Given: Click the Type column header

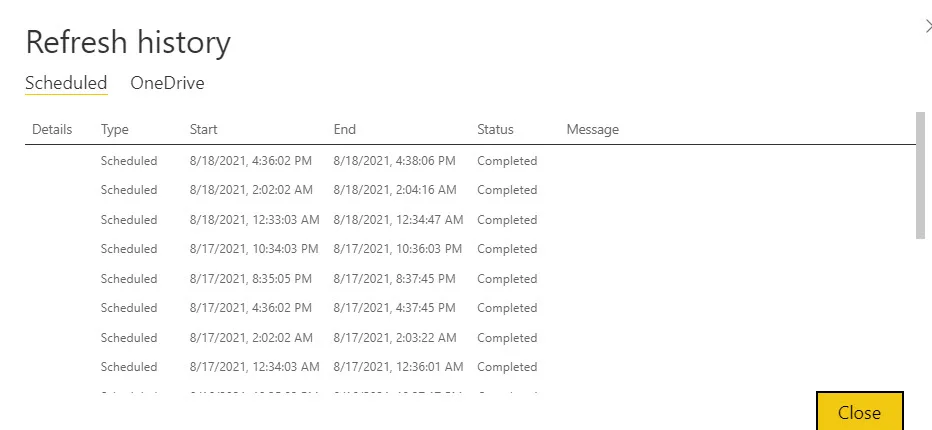Looking at the screenshot, I should (x=115, y=129).
